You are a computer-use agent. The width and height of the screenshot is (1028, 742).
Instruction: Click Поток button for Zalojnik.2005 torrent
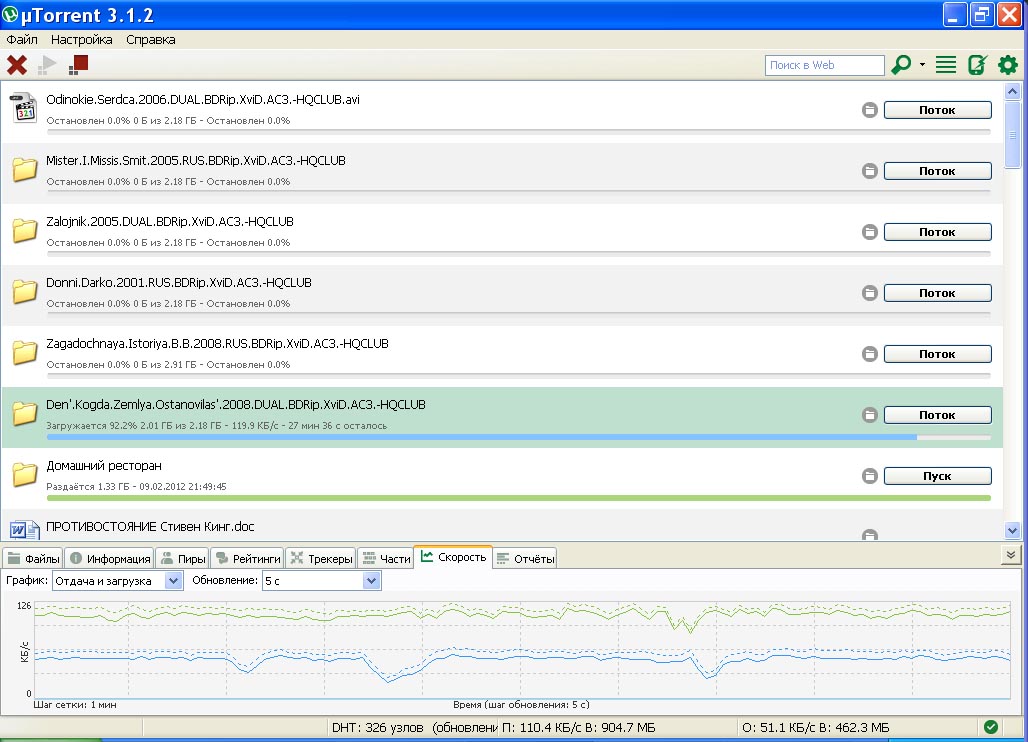938,232
